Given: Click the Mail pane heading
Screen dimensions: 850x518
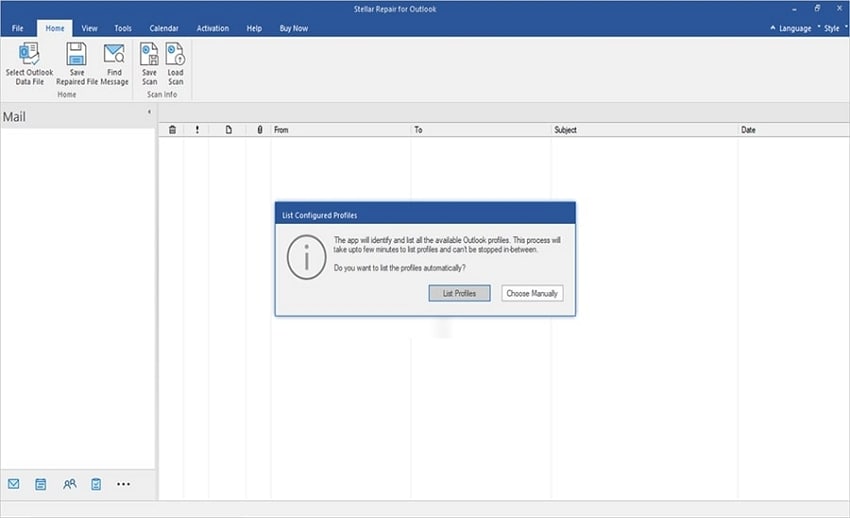Looking at the screenshot, I should [x=14, y=117].
